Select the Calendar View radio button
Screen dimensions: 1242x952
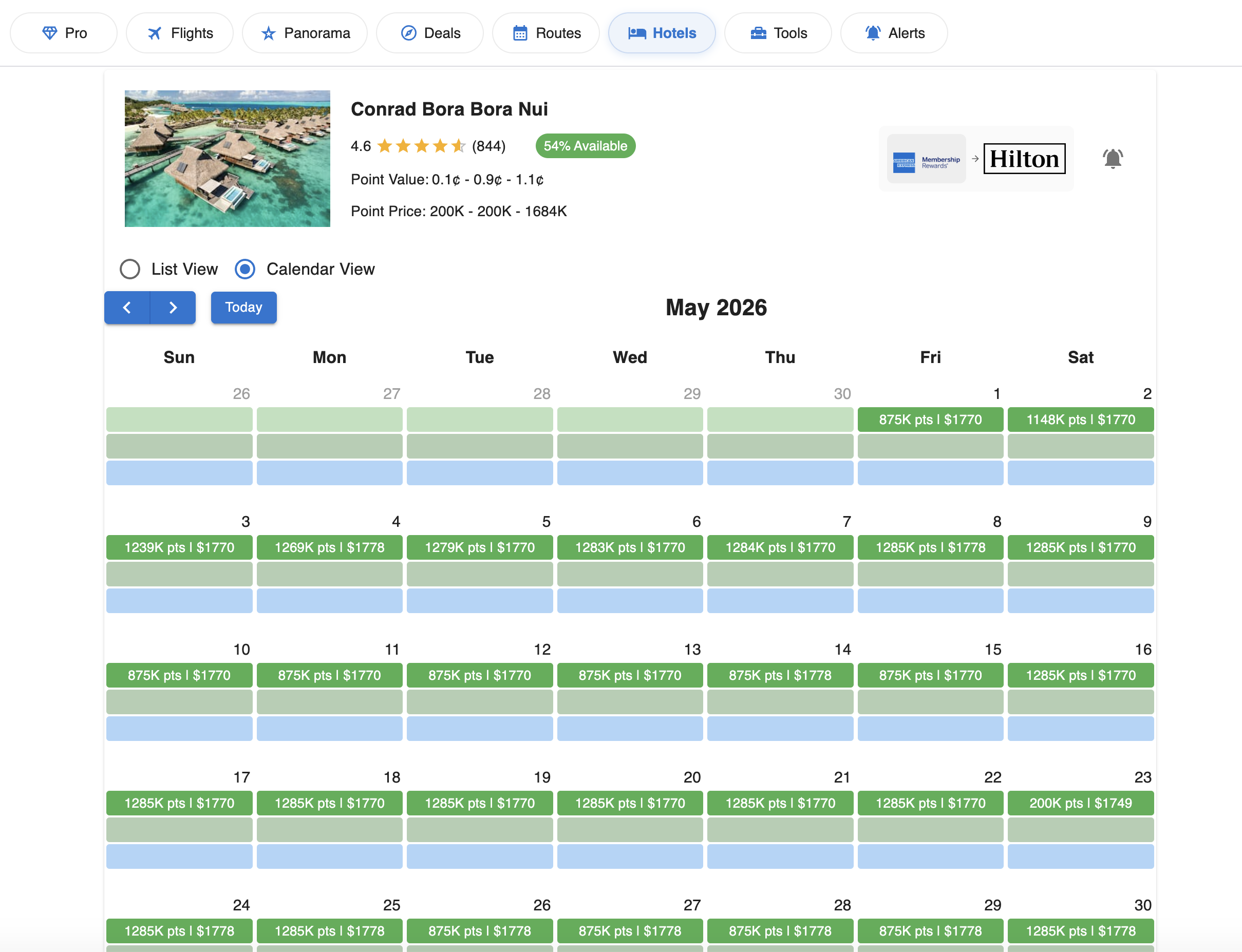click(245, 269)
